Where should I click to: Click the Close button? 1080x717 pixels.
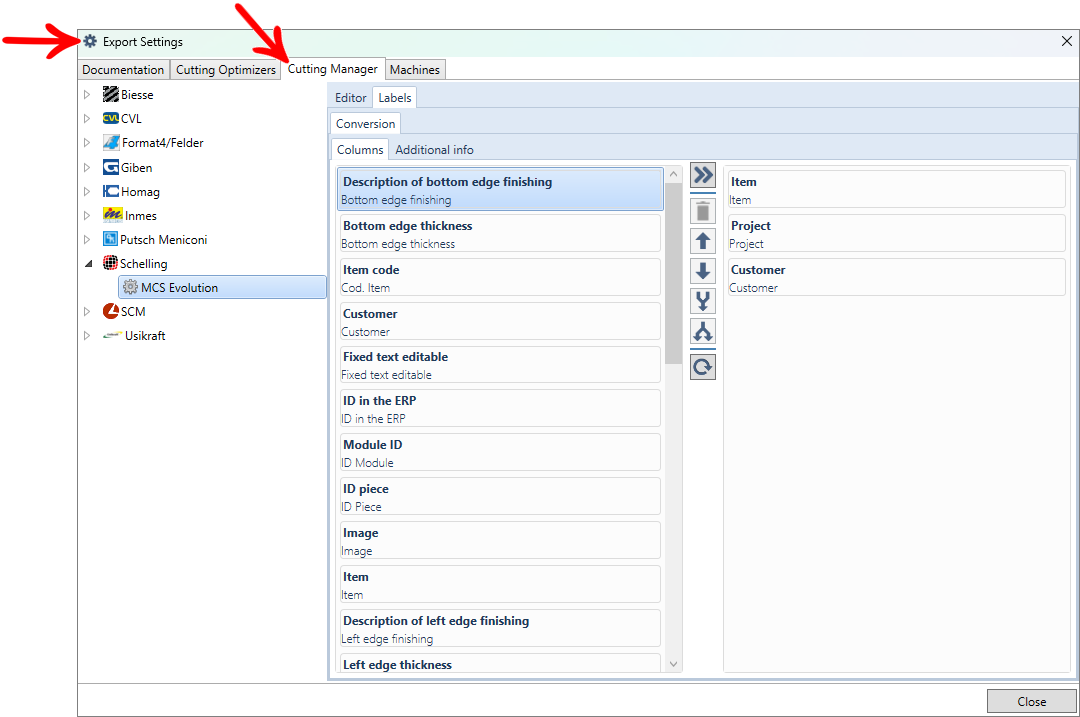pyautogui.click(x=1031, y=701)
